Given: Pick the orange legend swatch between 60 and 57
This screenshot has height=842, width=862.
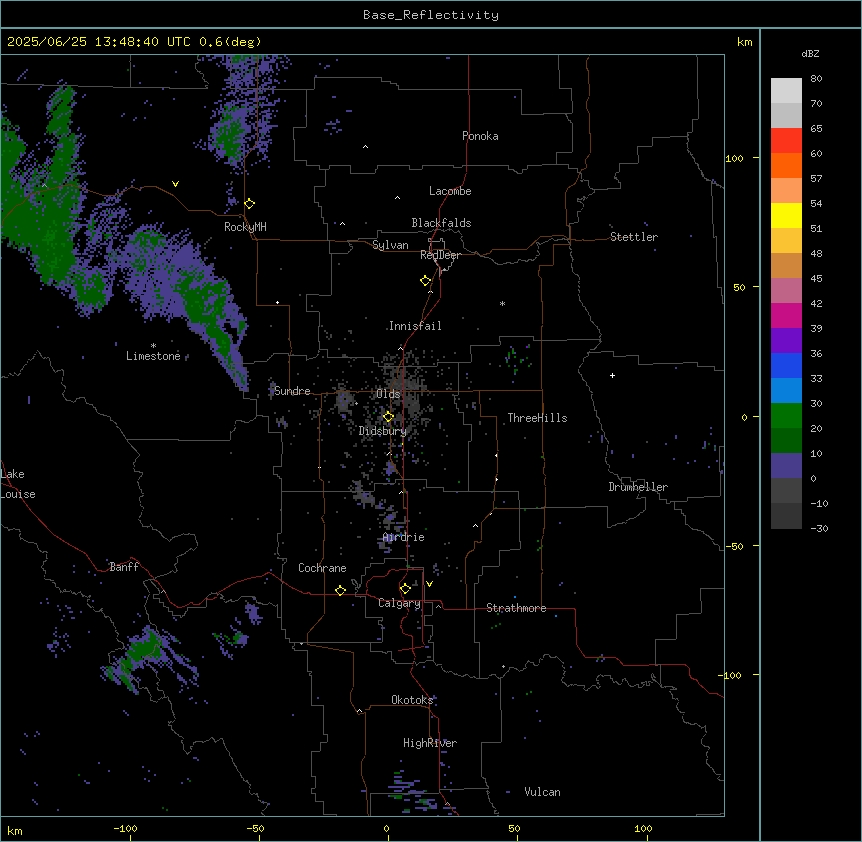Looking at the screenshot, I should [x=786, y=165].
